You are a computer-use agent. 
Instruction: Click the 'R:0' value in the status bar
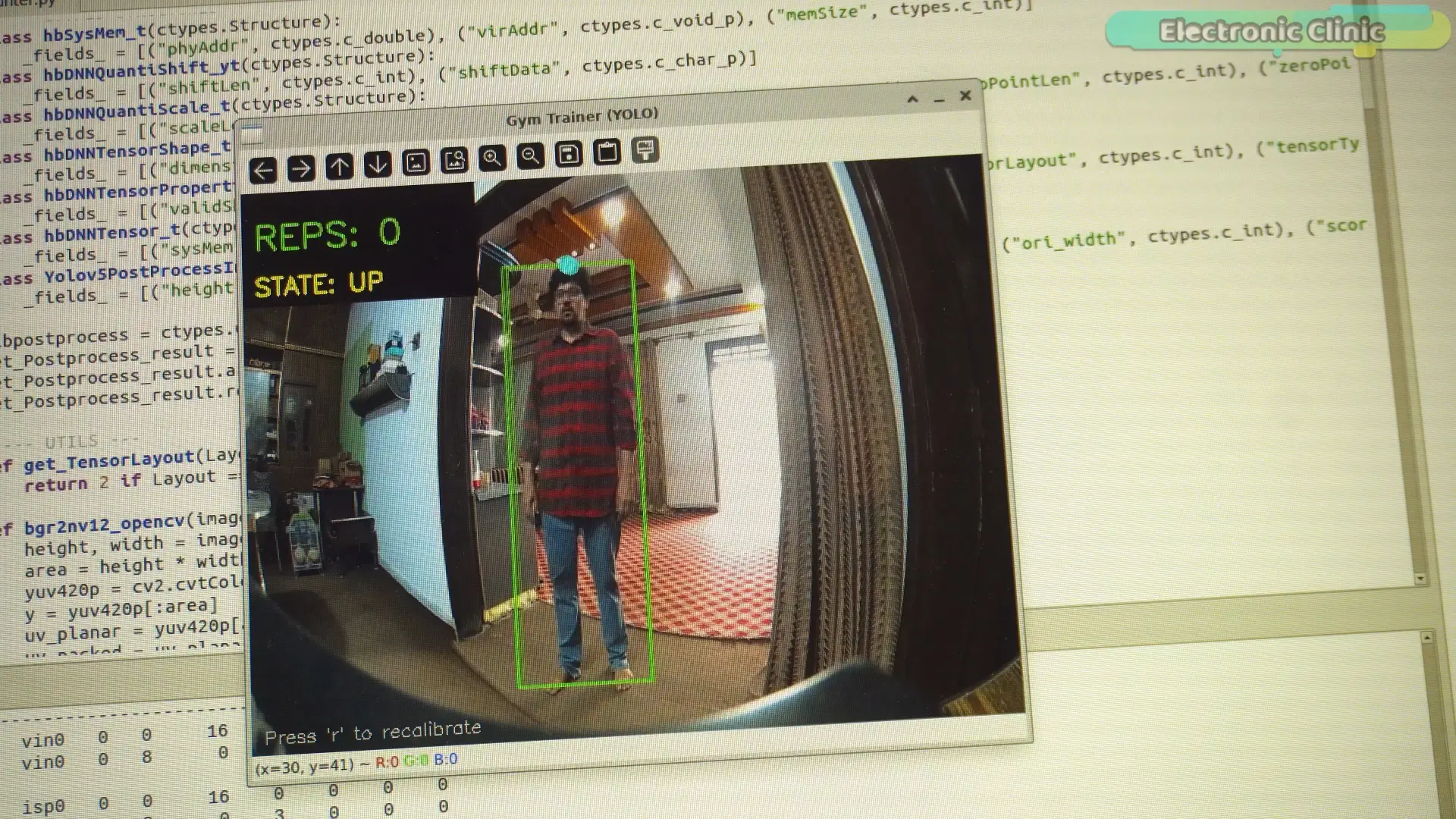click(x=388, y=761)
